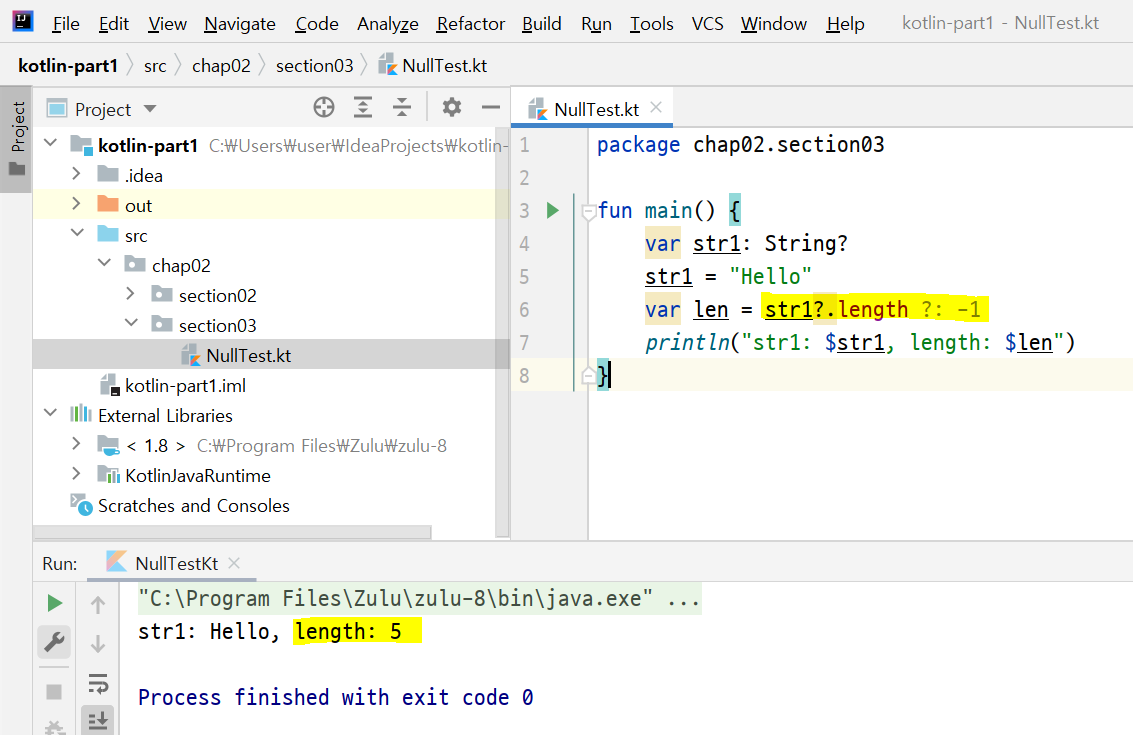Click src breadcrumb
This screenshot has height=735, width=1133.
(155, 66)
